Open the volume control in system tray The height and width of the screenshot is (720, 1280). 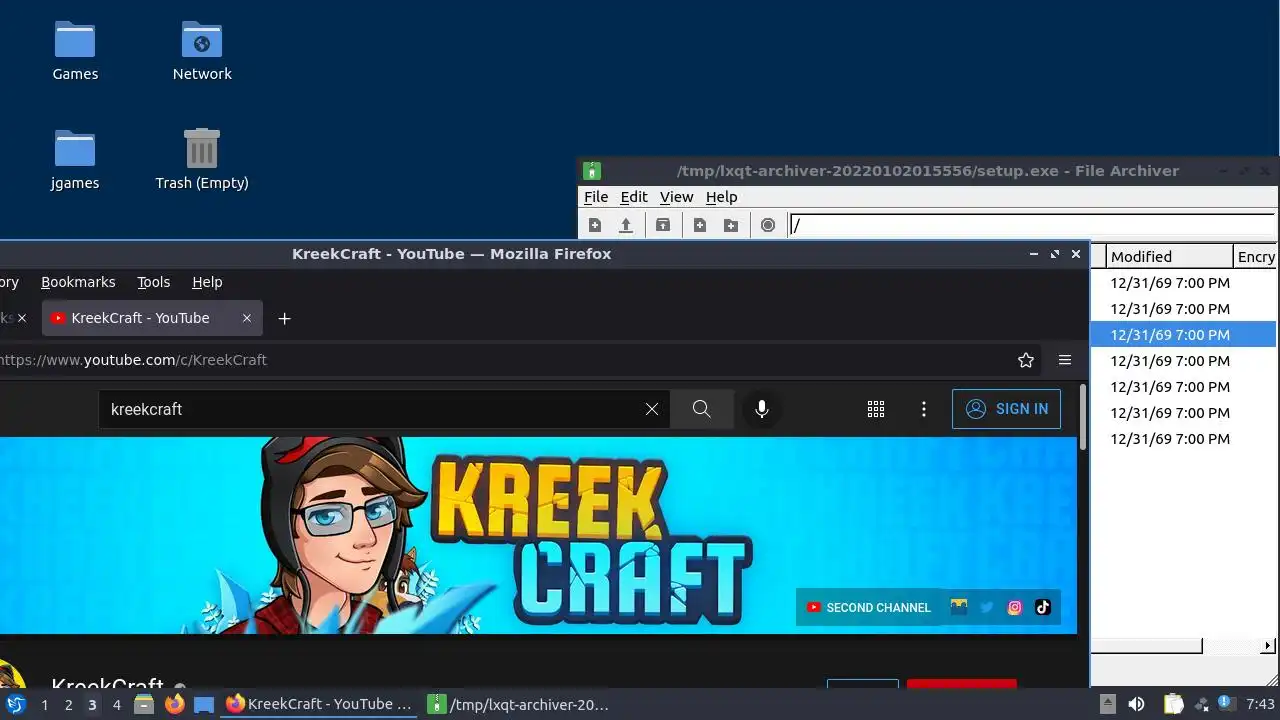tap(1137, 704)
